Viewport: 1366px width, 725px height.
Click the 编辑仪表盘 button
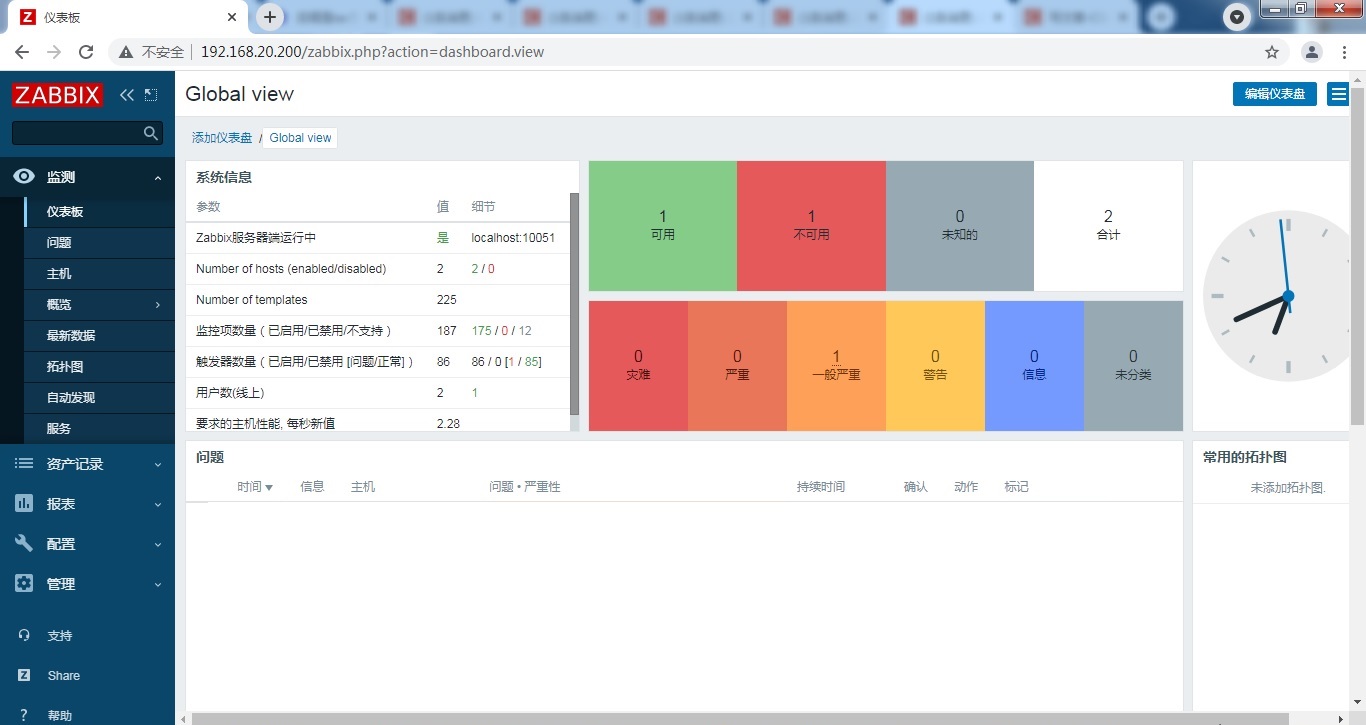(x=1274, y=94)
